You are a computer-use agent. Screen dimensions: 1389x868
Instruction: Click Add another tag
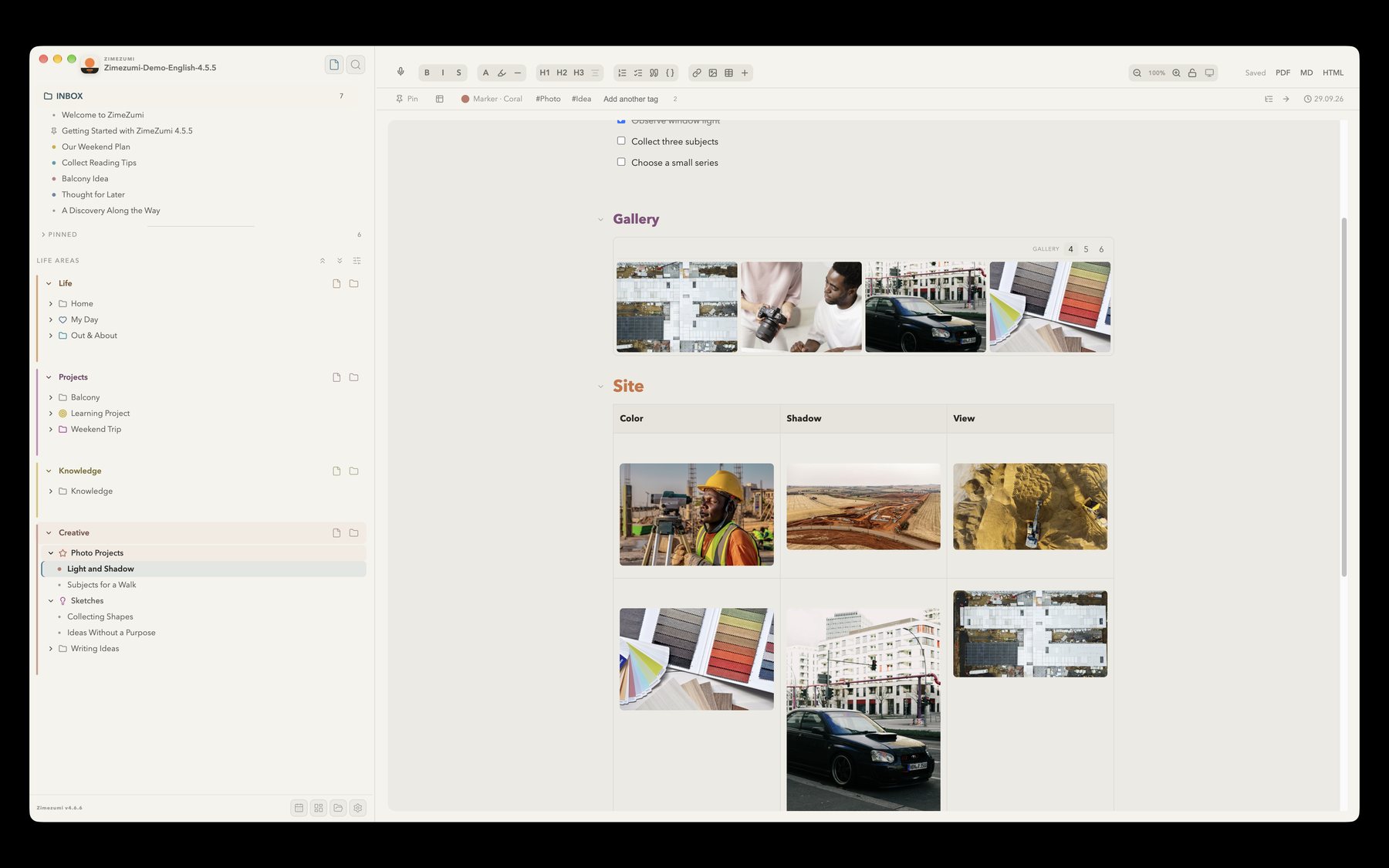click(x=630, y=99)
